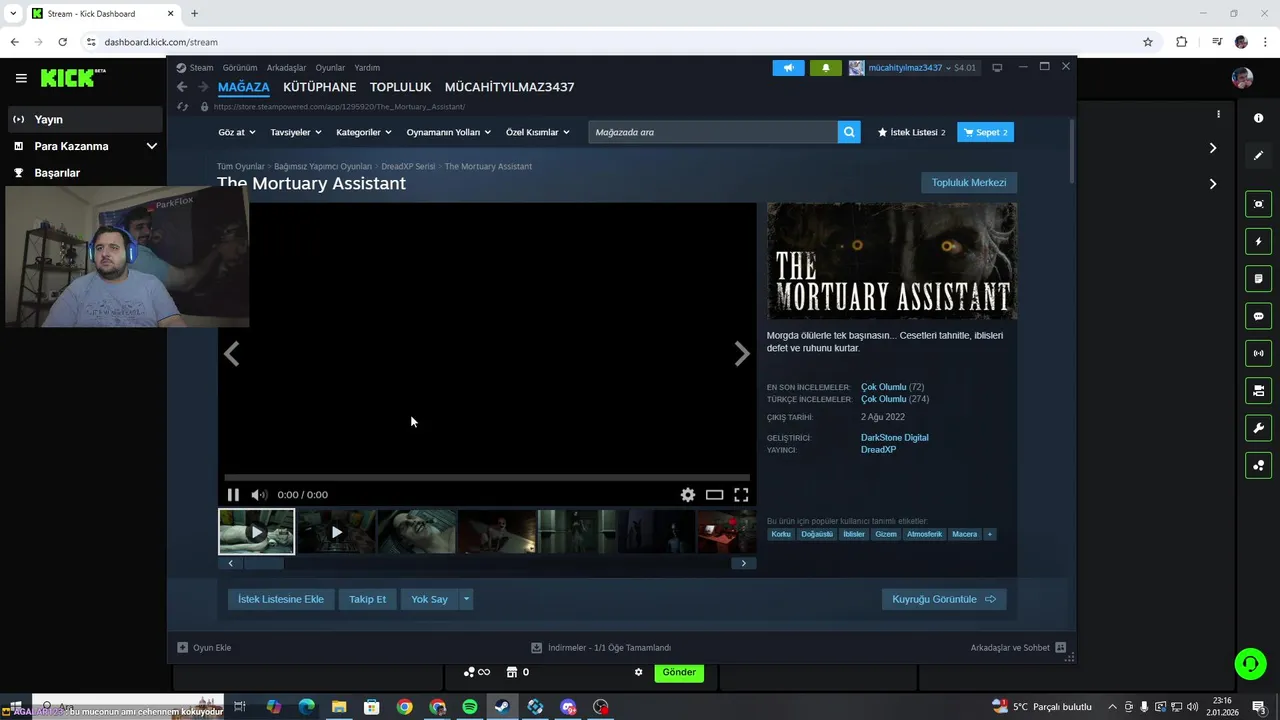Screen dimensions: 1280x720
Task: Click in Mağazada ara search field
Action: tap(713, 132)
